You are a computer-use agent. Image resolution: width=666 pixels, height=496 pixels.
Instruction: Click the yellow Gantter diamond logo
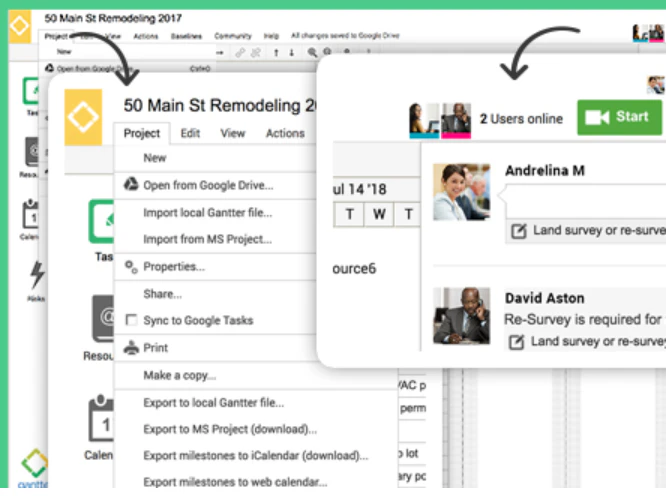click(x=83, y=117)
